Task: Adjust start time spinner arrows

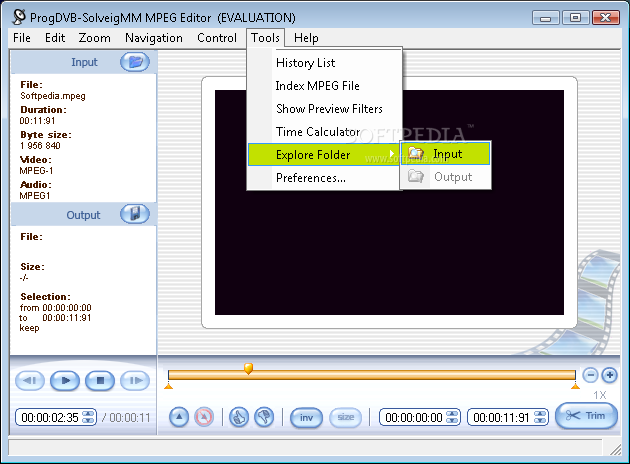Action: click(452, 417)
